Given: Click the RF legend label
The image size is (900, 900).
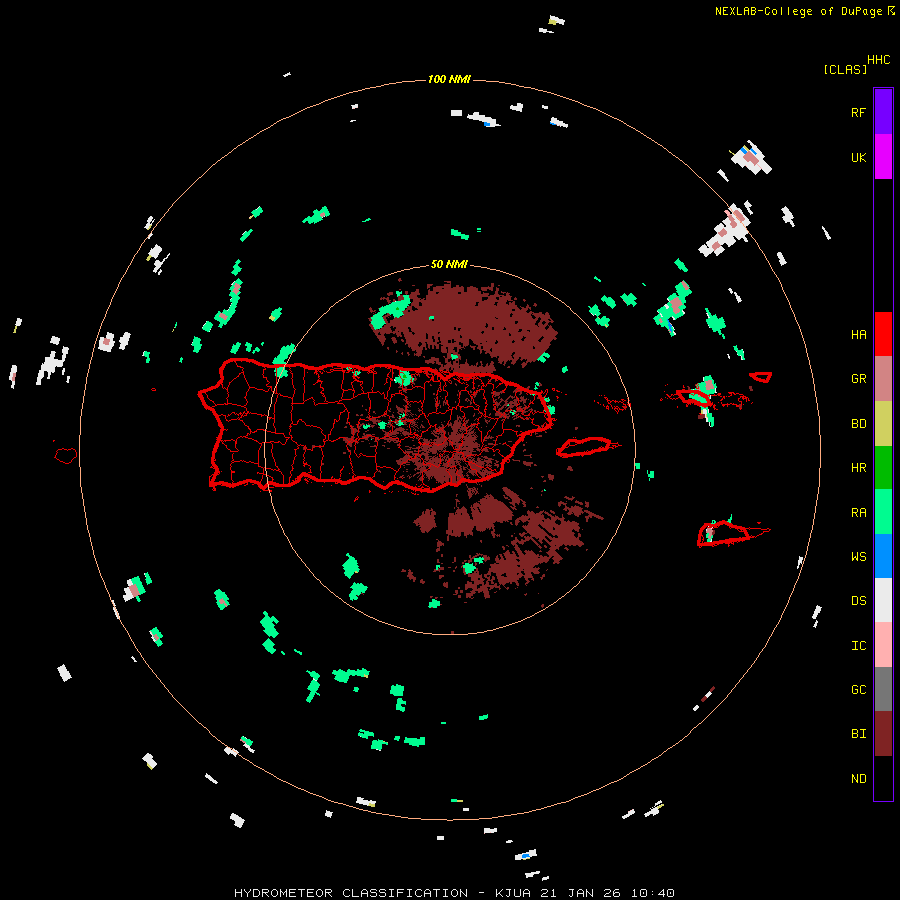Looking at the screenshot, I should tap(858, 112).
